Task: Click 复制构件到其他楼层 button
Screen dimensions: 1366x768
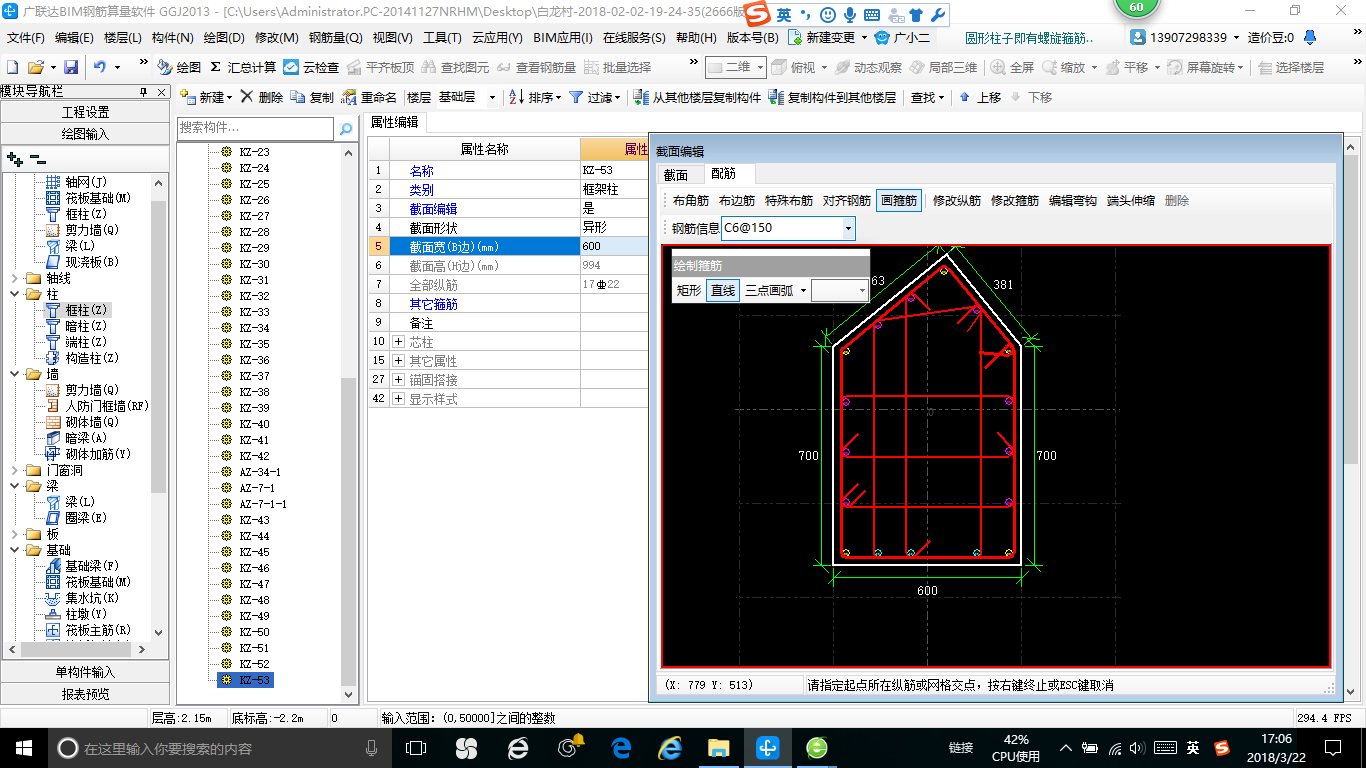Action: pos(832,97)
